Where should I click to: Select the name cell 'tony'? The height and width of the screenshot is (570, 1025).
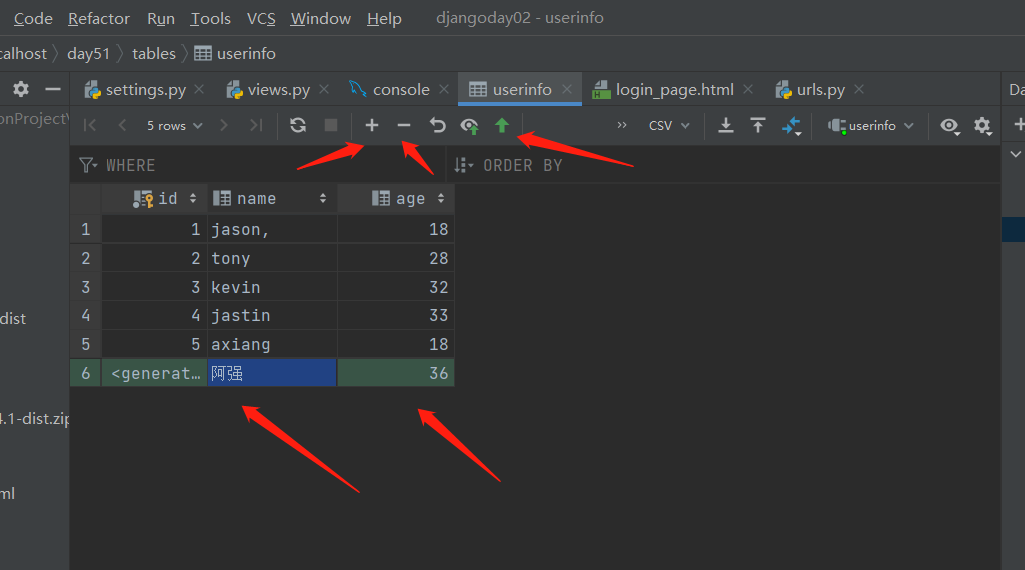[272, 258]
